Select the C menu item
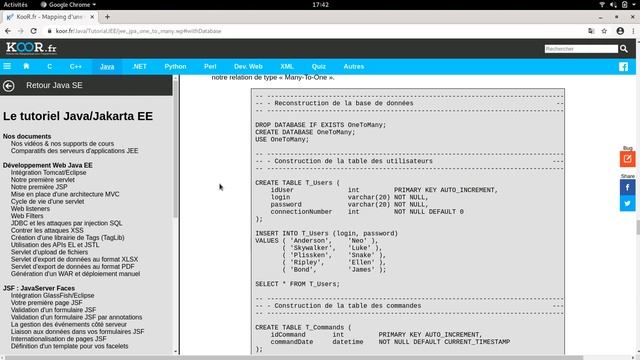 [49, 66]
